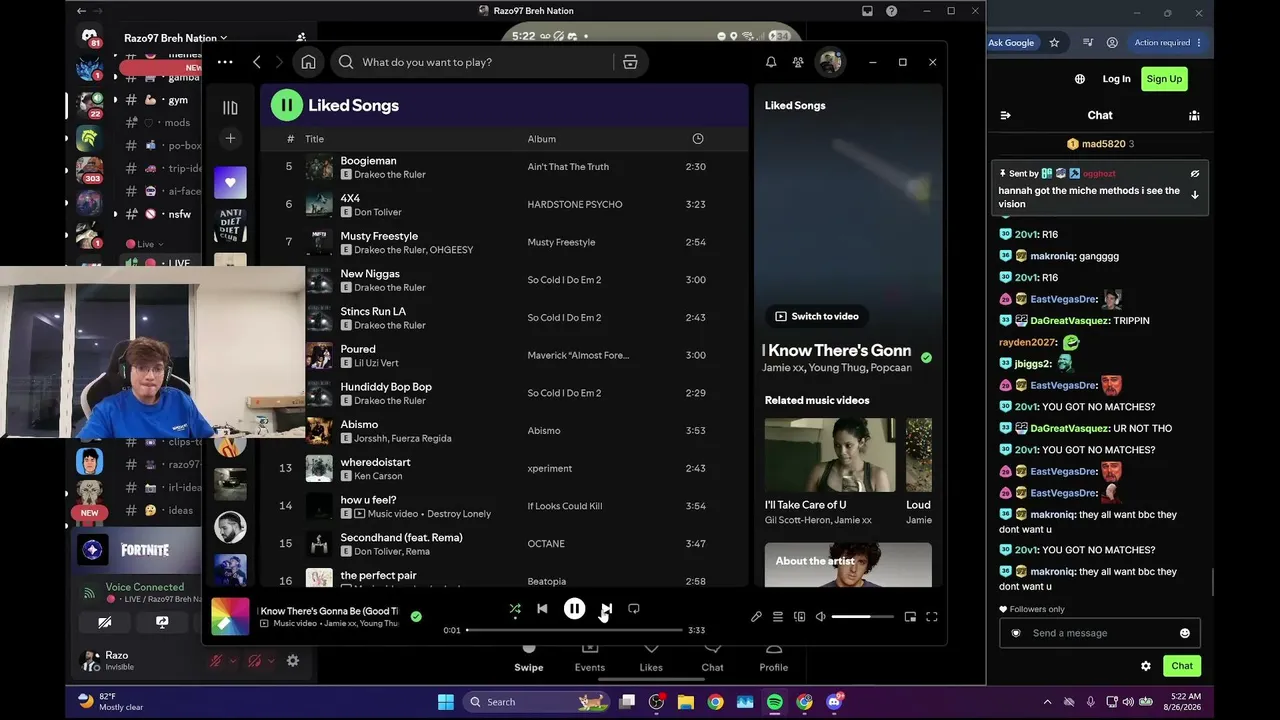The width and height of the screenshot is (1280, 720).
Task: Mute the Spotify volume speaker icon
Action: [821, 617]
